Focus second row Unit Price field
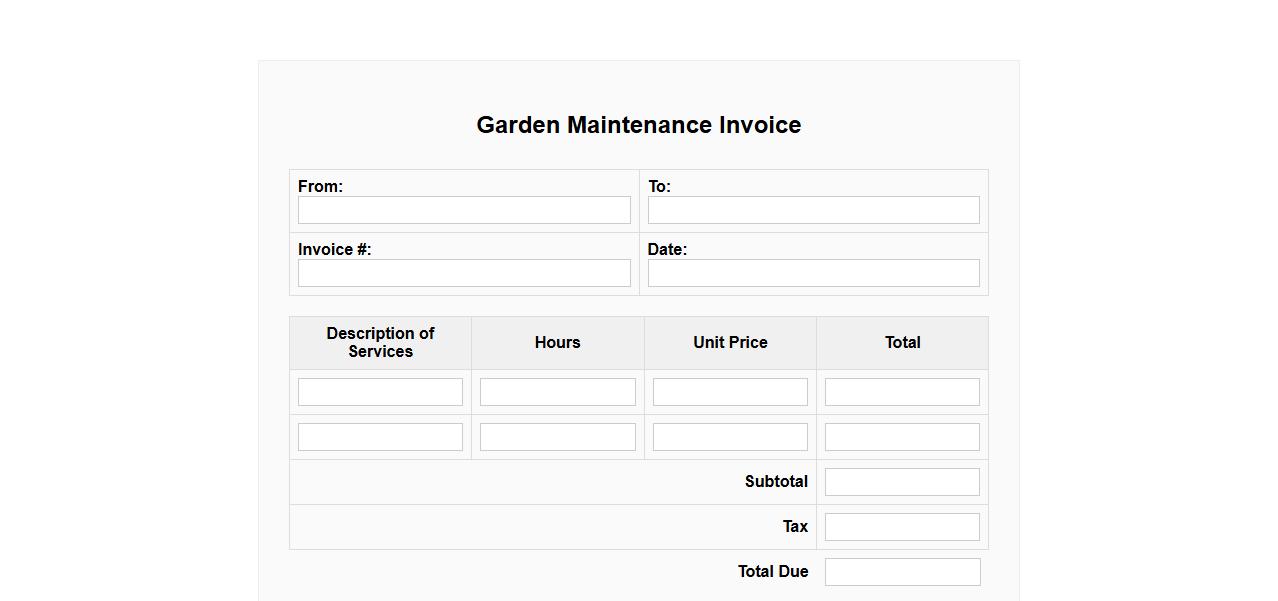Viewport: 1278px width, 601px height. tap(730, 437)
